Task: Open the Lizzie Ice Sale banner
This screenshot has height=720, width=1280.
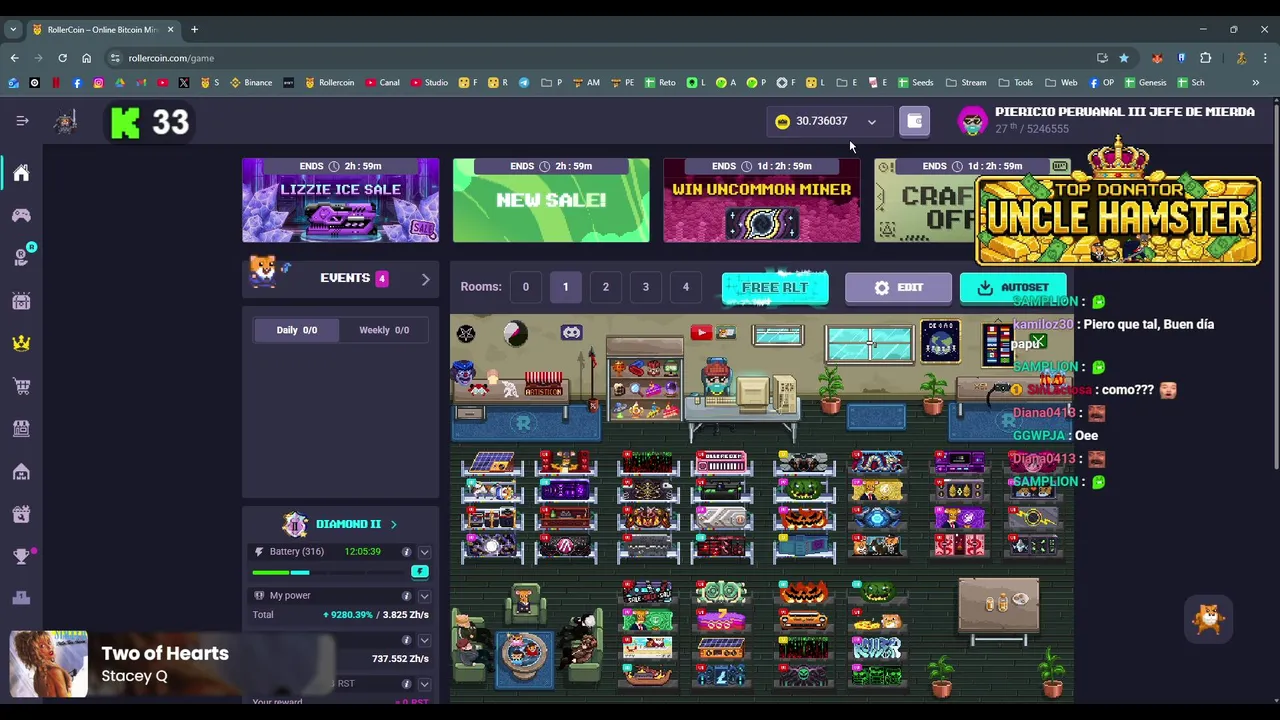Action: 340,200
